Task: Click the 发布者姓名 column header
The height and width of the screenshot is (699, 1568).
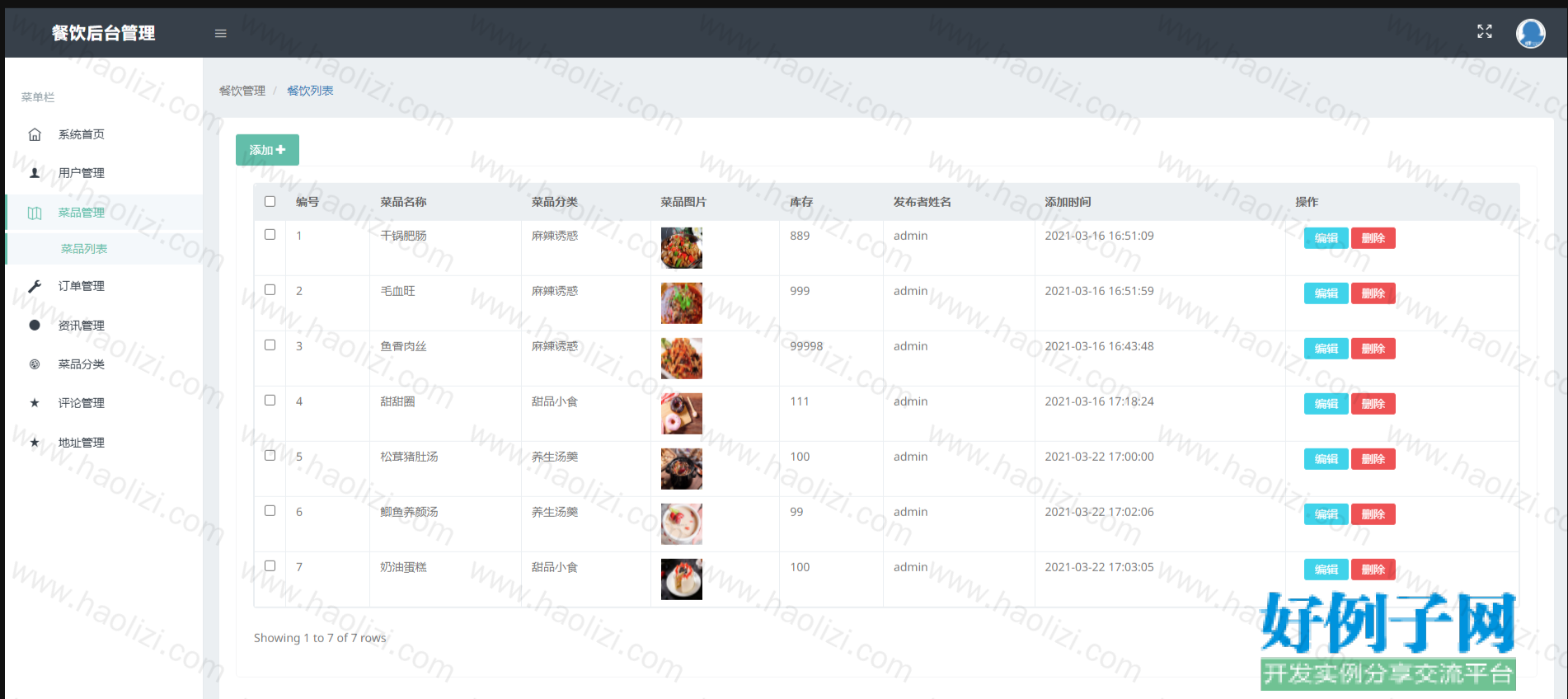Action: 922,202
